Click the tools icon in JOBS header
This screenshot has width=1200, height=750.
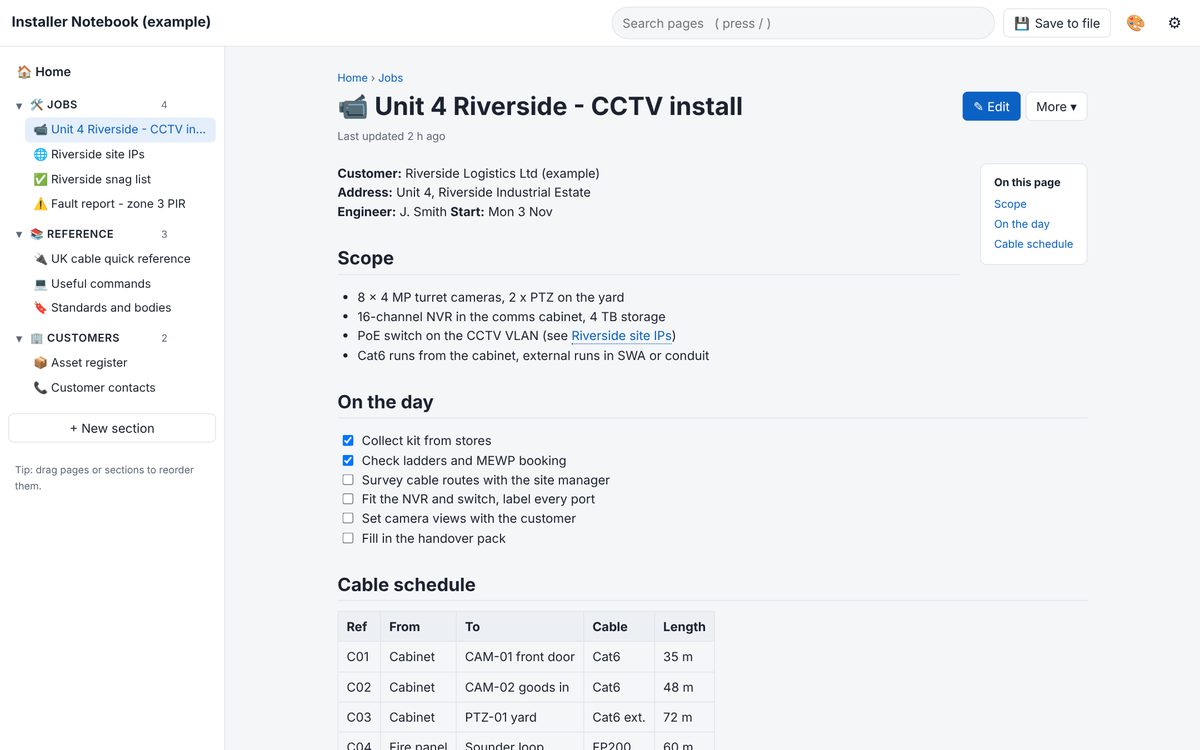click(x=37, y=105)
